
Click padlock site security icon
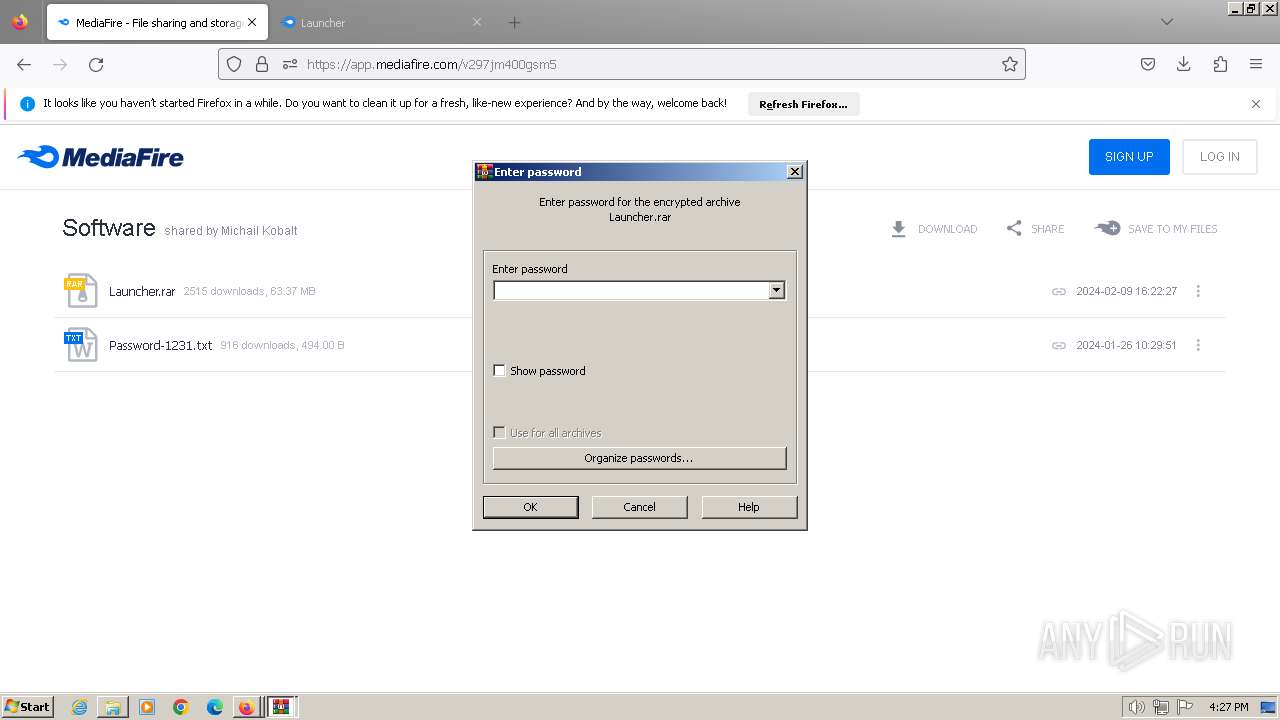coord(262,64)
